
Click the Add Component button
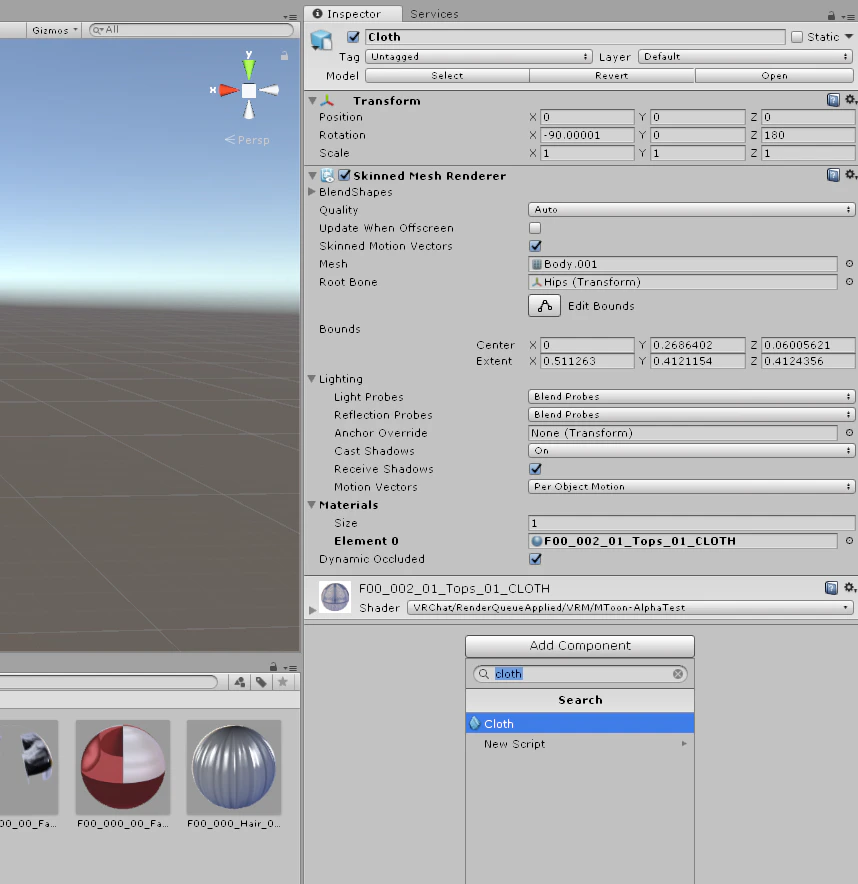[x=580, y=646]
